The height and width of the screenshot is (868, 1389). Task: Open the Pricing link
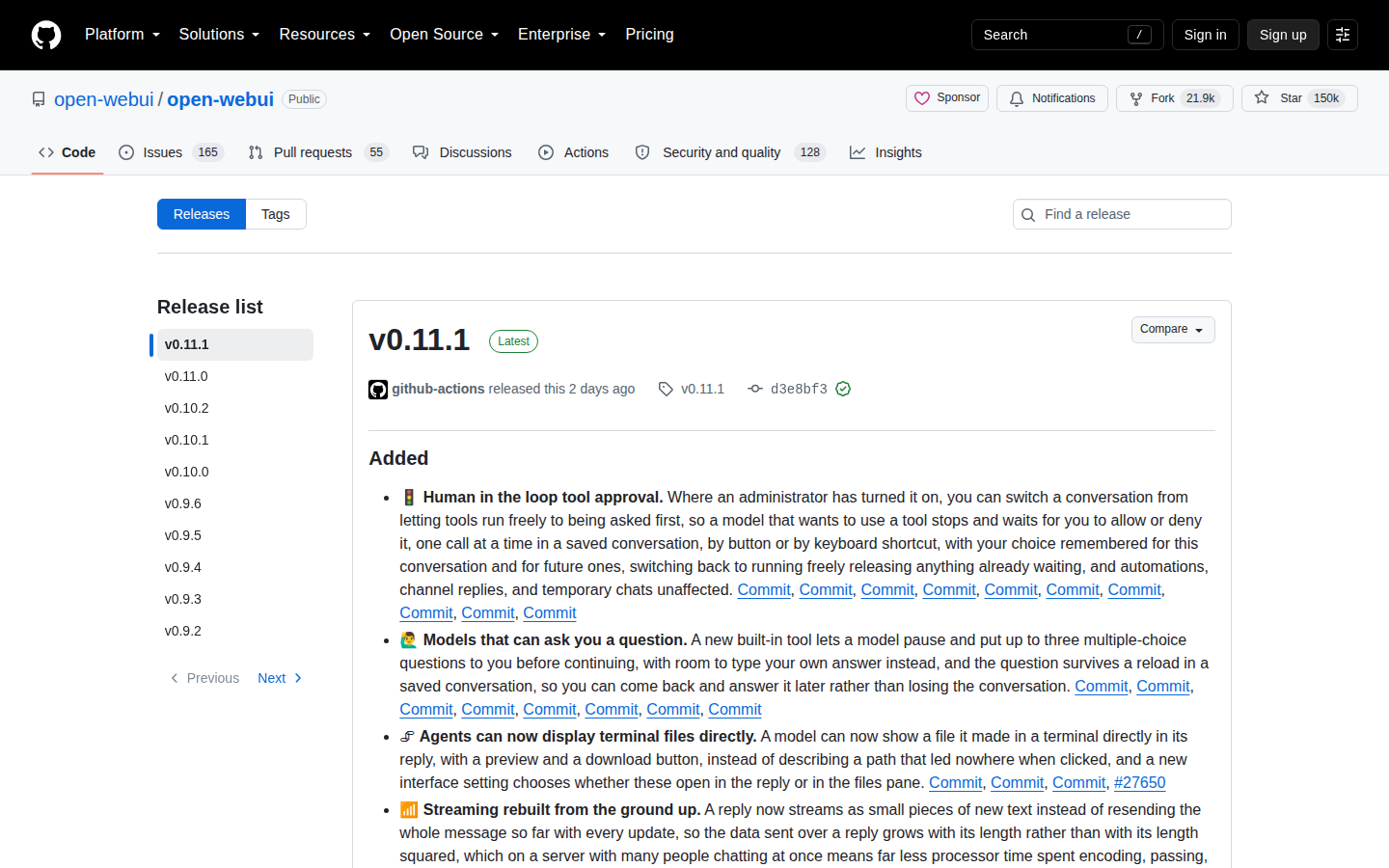pyautogui.click(x=649, y=35)
